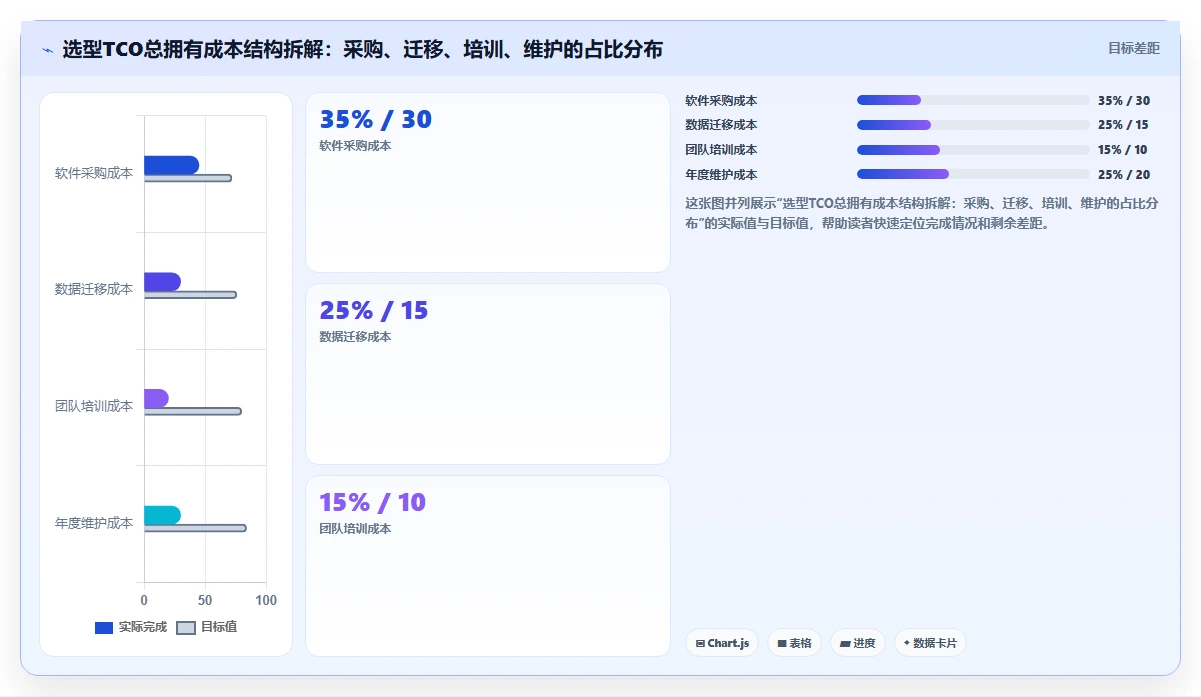Click the 50 tick on chart axis
The width and height of the screenshot is (1201, 697).
[x=205, y=600]
